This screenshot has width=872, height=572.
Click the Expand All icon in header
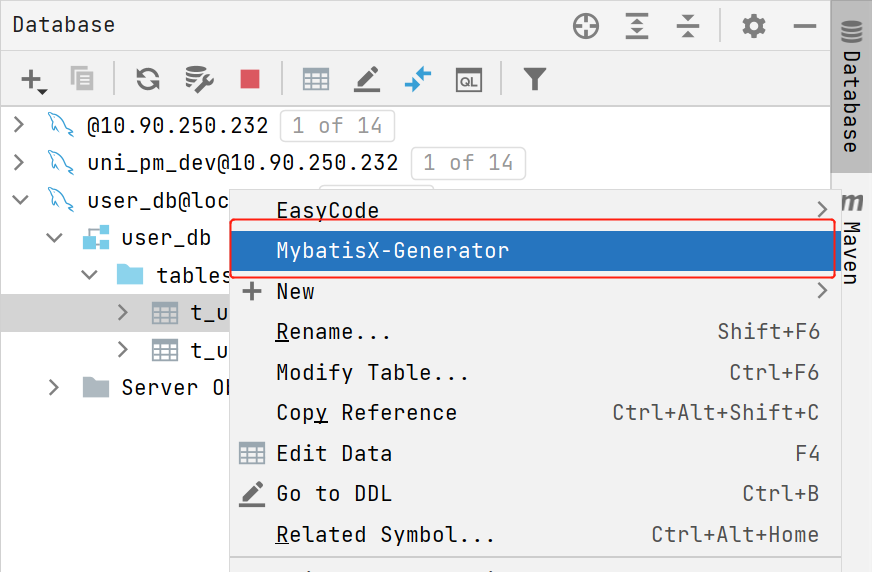pos(637,26)
